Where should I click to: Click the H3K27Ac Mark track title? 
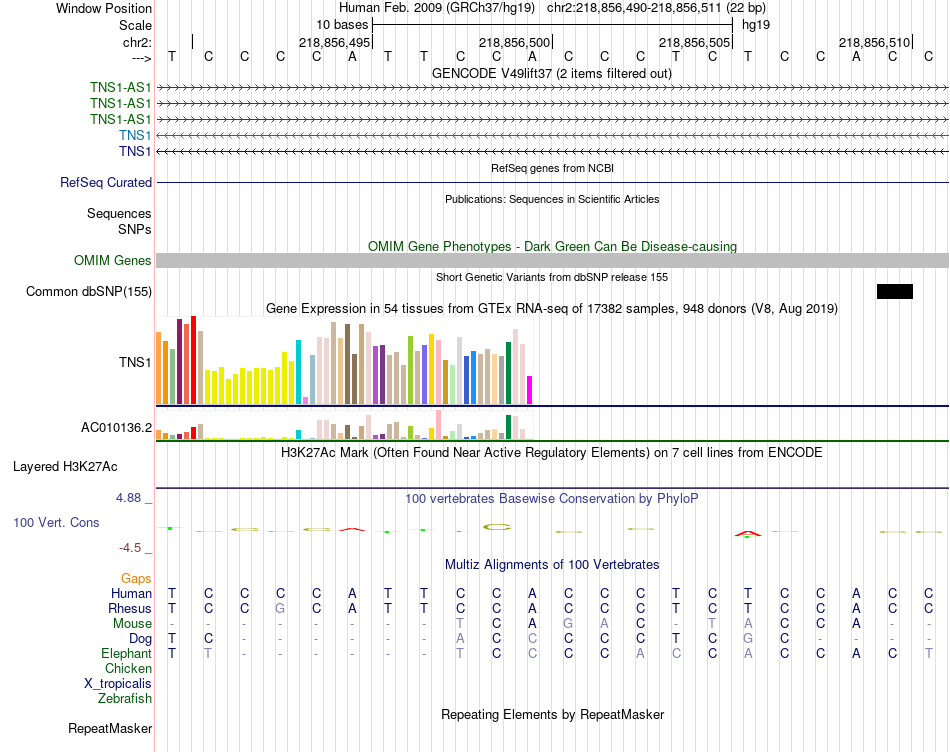pyautogui.click(x=552, y=453)
